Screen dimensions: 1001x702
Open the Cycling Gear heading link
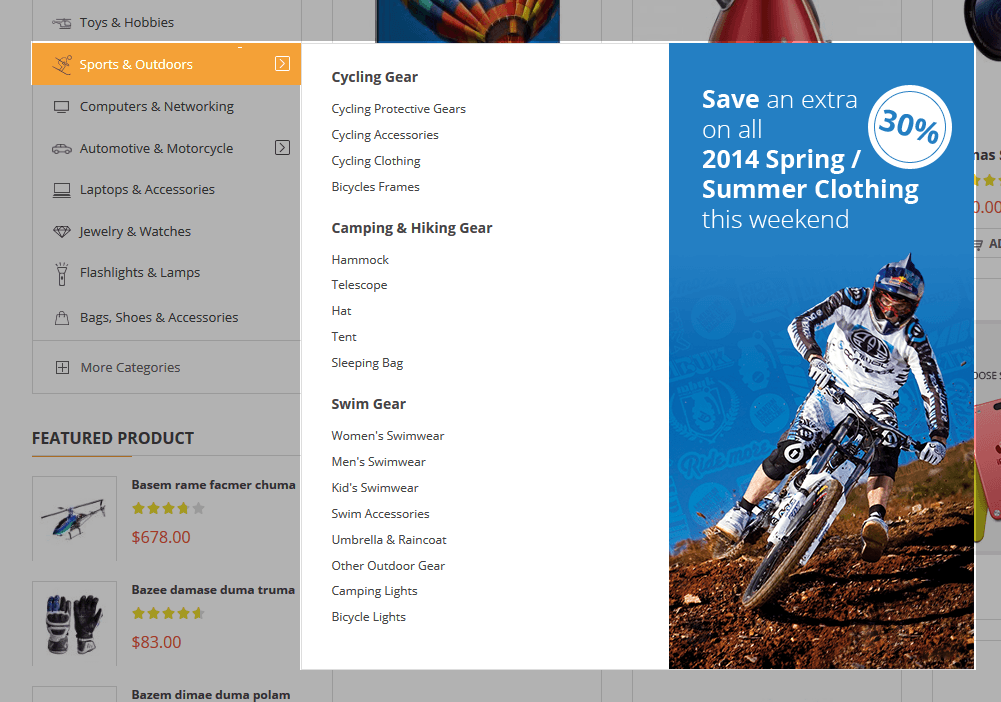(374, 77)
